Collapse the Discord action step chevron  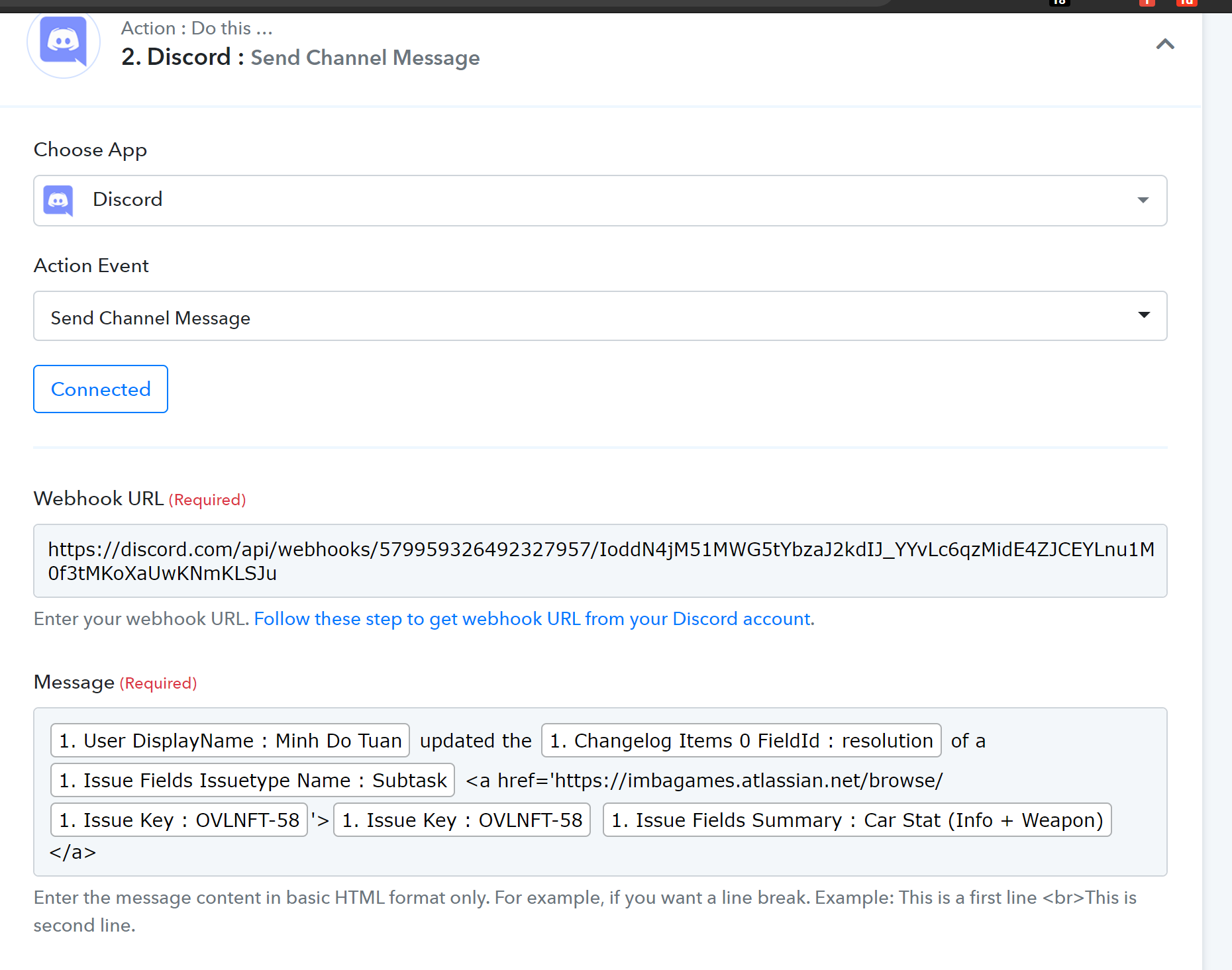(1165, 44)
